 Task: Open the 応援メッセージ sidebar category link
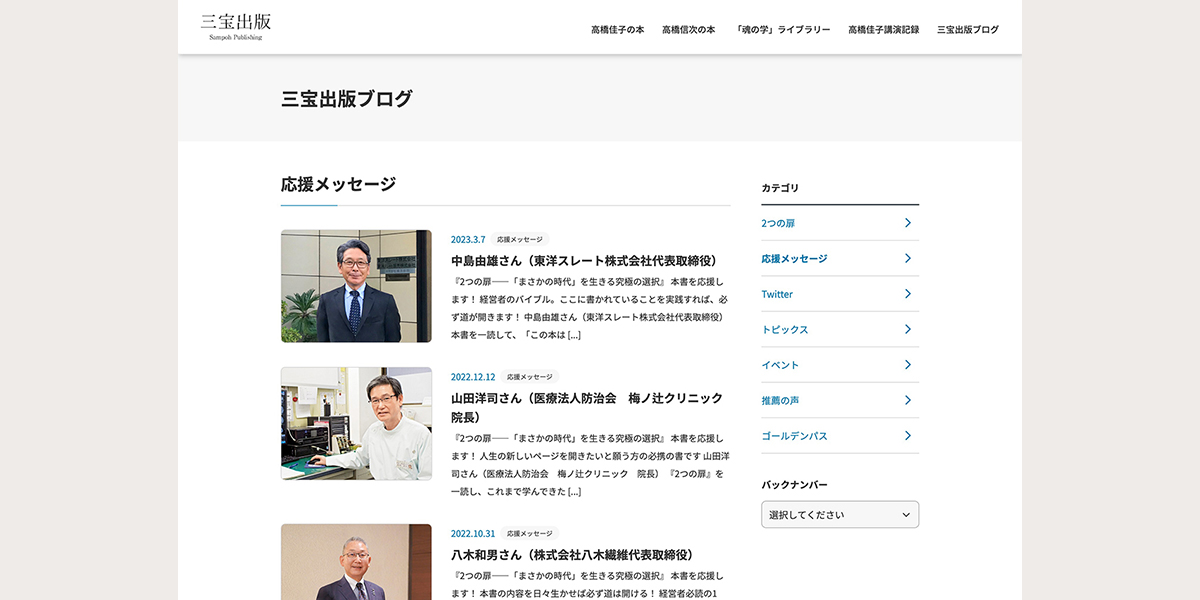[794, 258]
